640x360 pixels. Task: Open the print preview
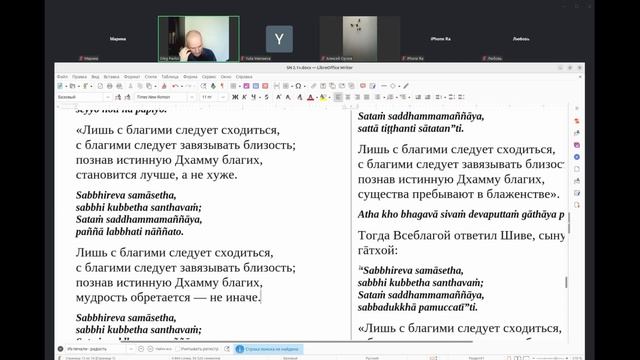click(120, 86)
